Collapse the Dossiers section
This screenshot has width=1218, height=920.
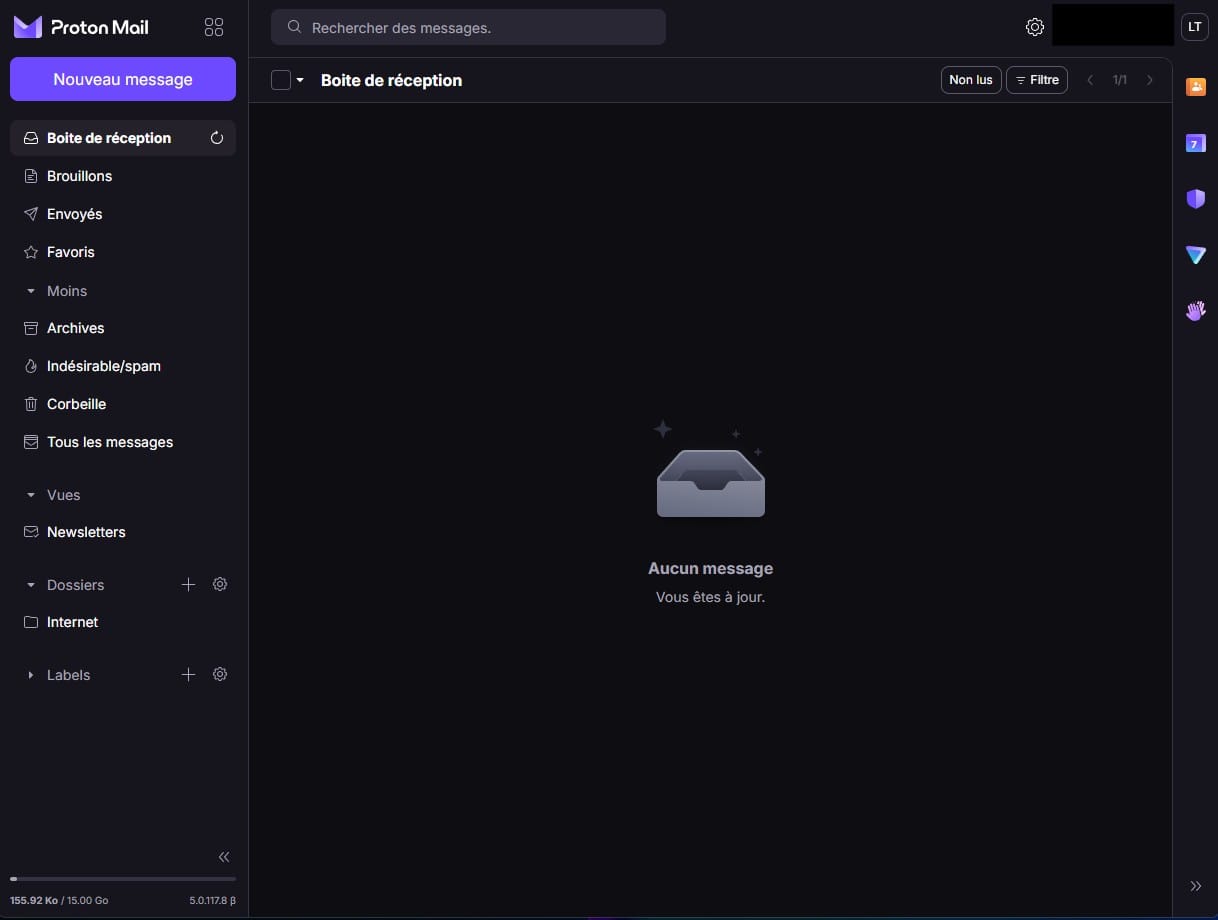(65, 585)
